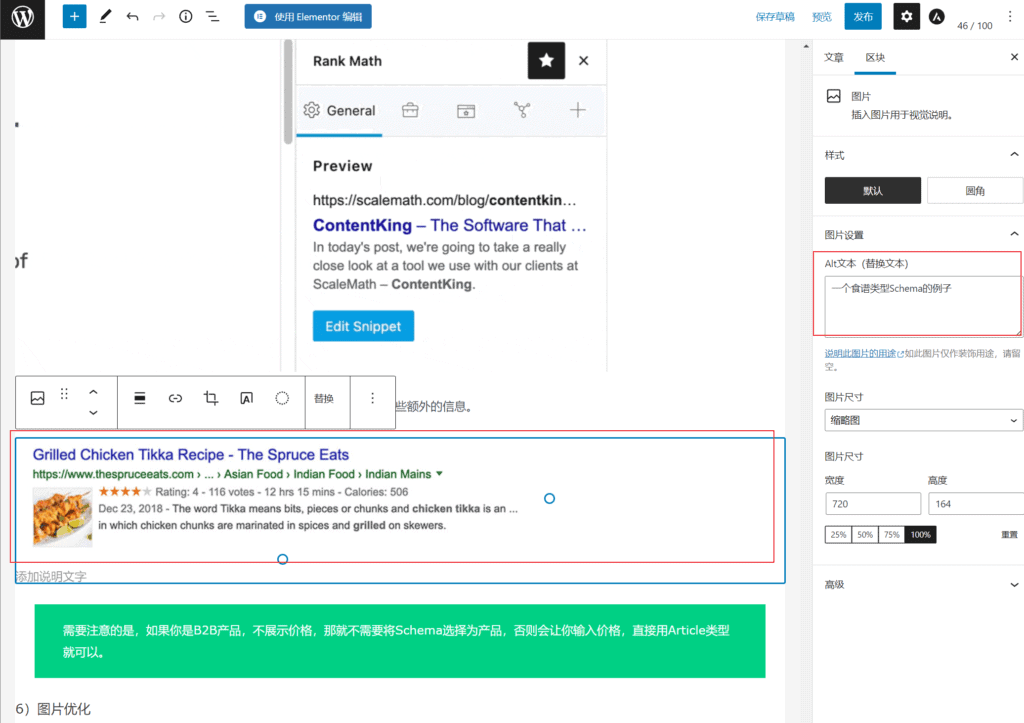This screenshot has height=723, width=1024.
Task: Crop the image
Action: pyautogui.click(x=210, y=398)
